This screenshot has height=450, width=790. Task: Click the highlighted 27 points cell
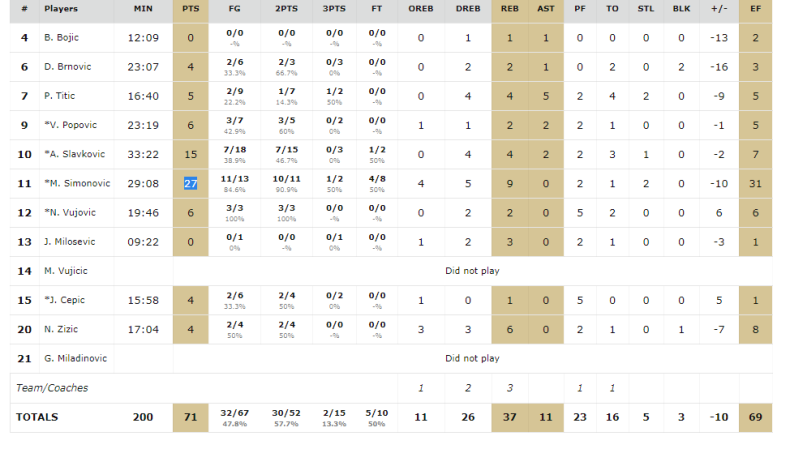pyautogui.click(x=190, y=184)
